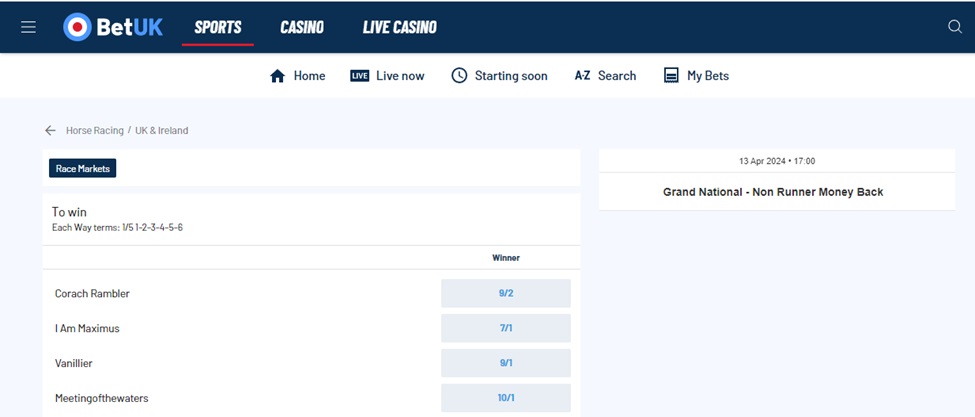
Task: Click the Home house icon
Action: click(x=278, y=76)
